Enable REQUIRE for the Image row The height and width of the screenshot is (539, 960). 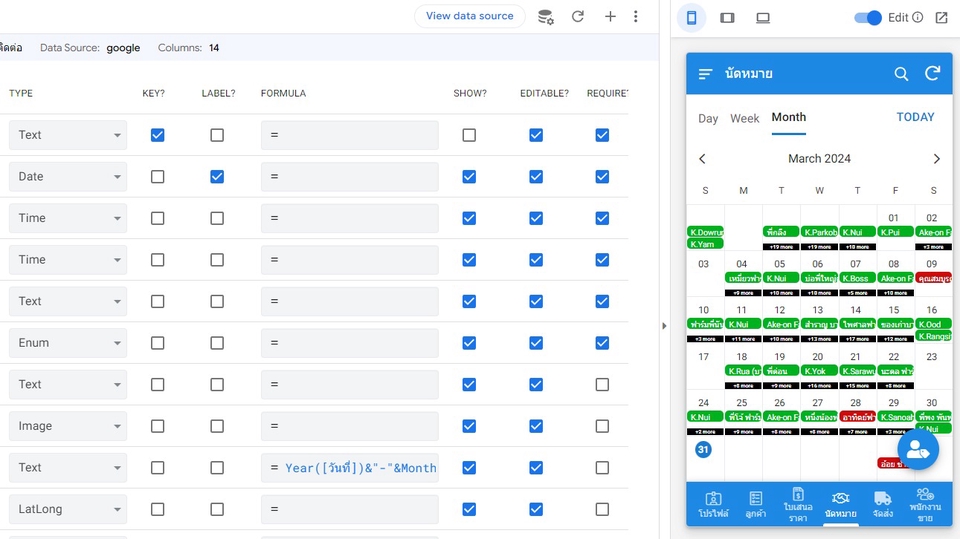coord(602,426)
